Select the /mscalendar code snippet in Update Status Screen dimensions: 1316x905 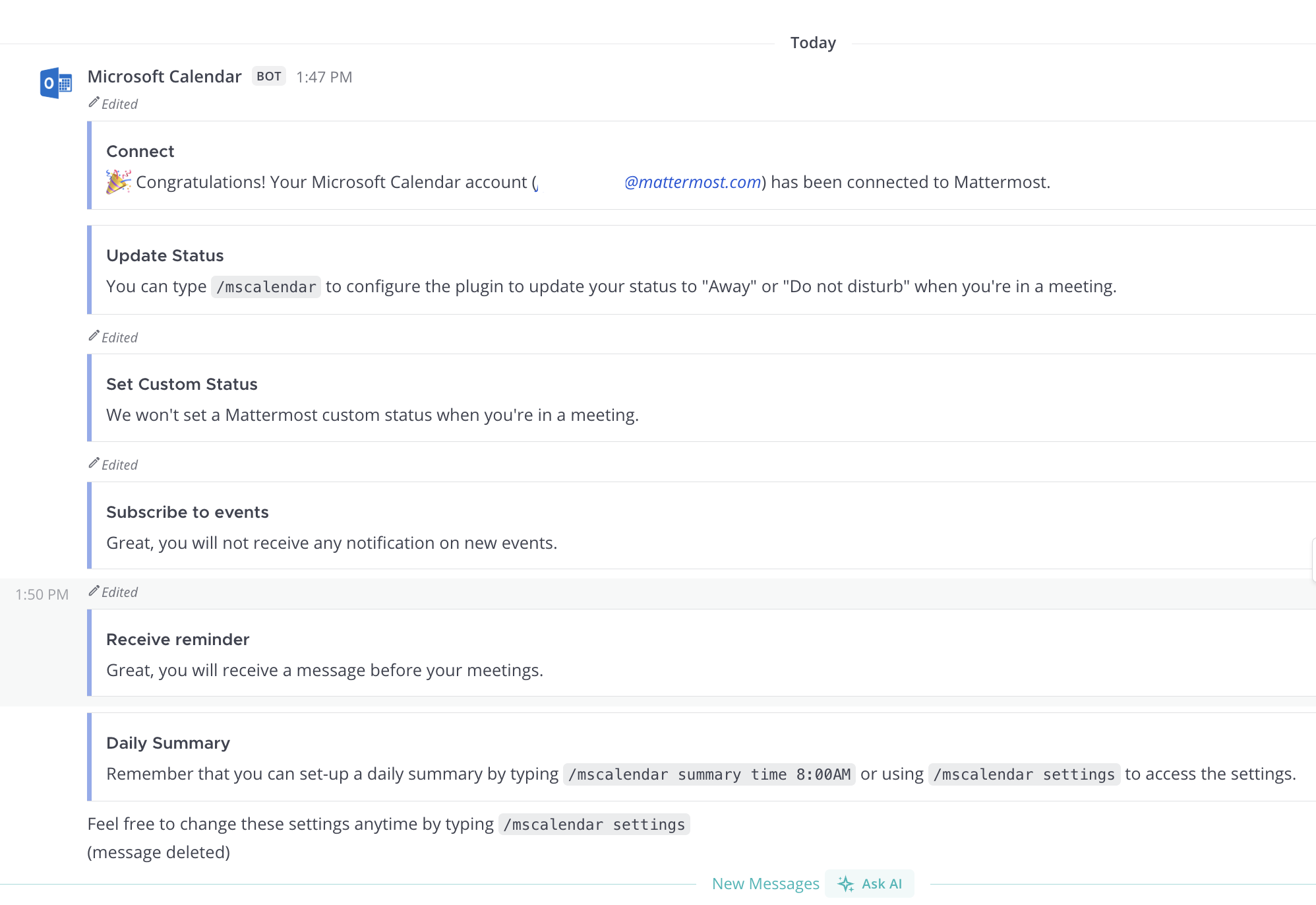(266, 286)
